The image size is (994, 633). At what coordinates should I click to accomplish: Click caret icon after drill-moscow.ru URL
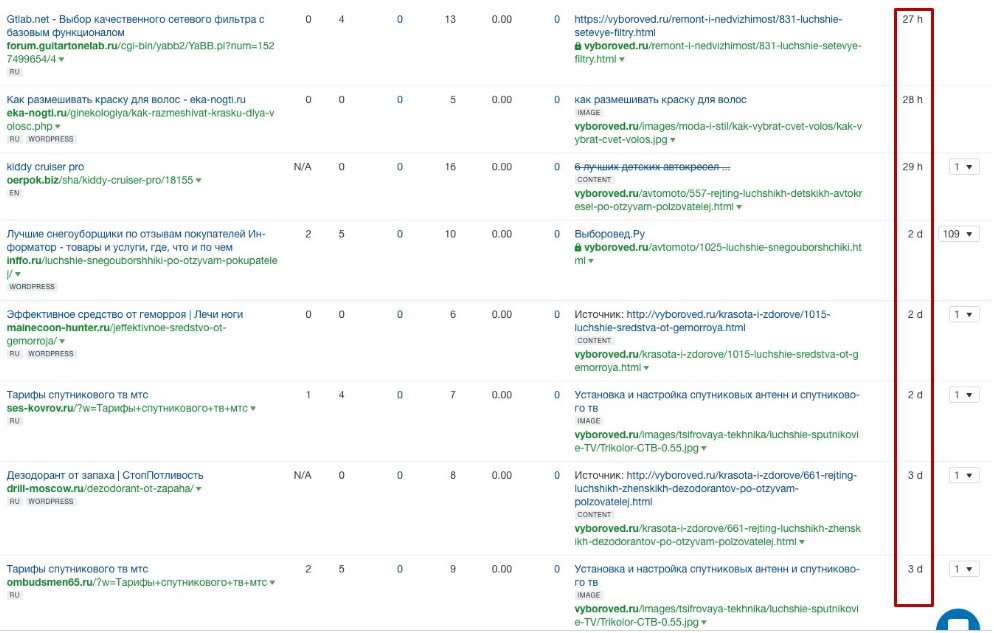pos(199,489)
